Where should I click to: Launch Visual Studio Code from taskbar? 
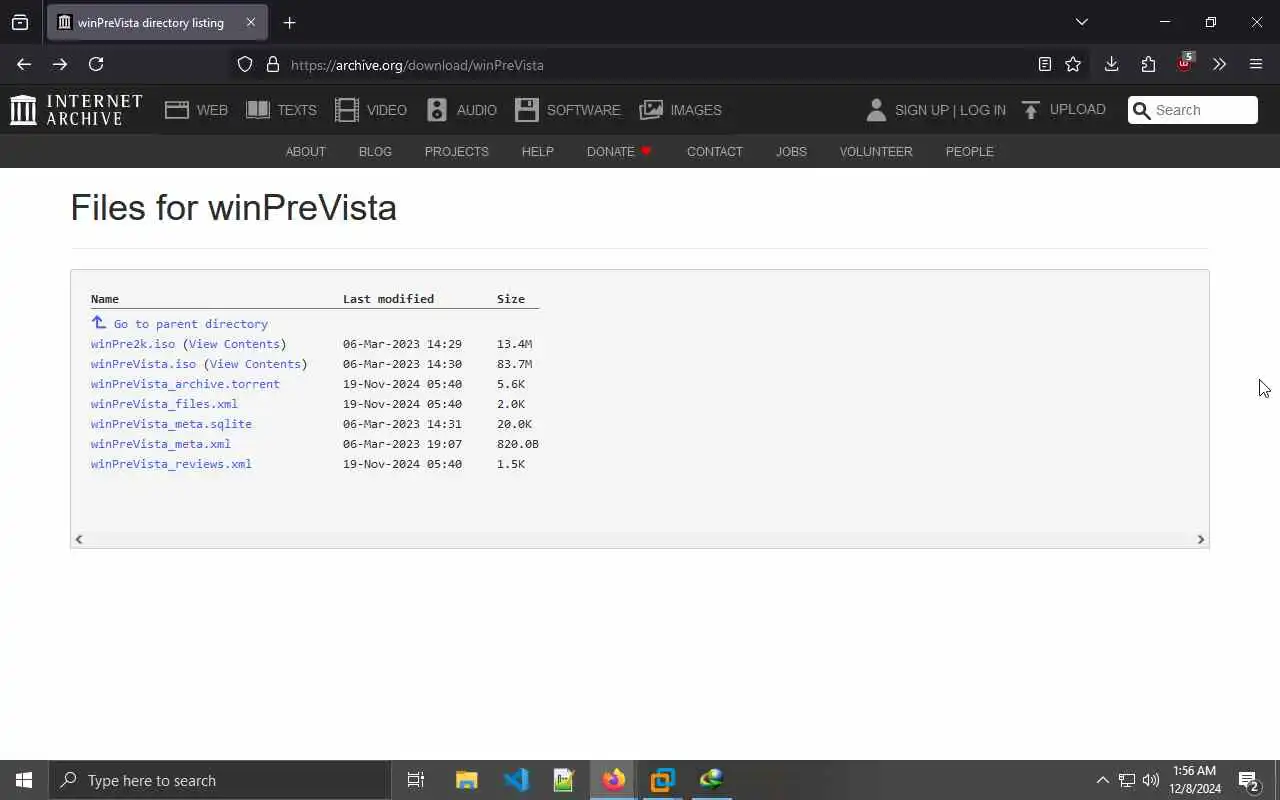(516, 780)
